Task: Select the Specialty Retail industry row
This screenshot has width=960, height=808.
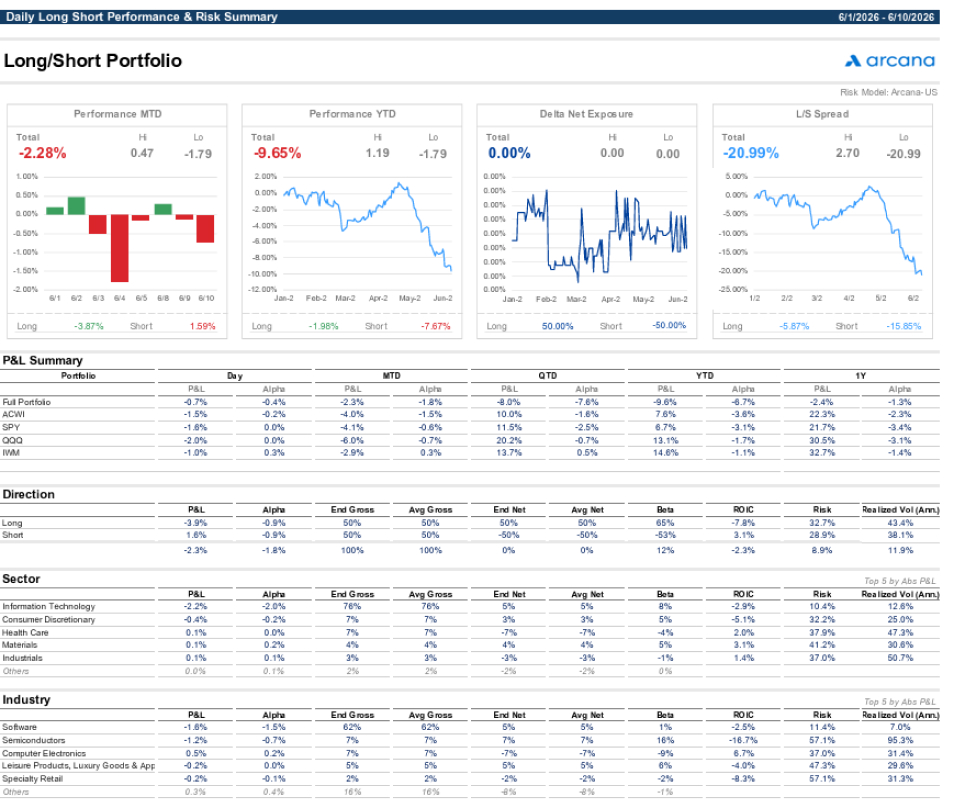Action: tap(470, 779)
